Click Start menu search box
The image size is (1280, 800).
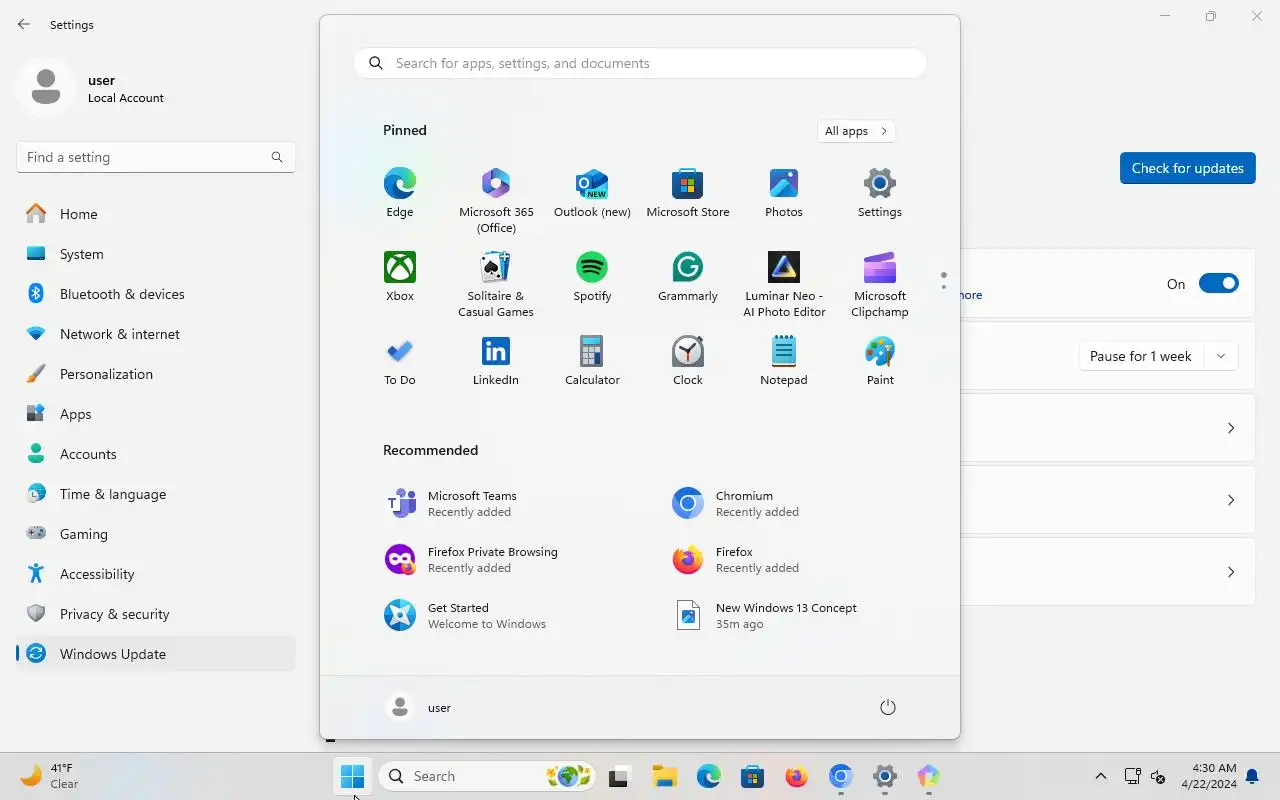[640, 63]
